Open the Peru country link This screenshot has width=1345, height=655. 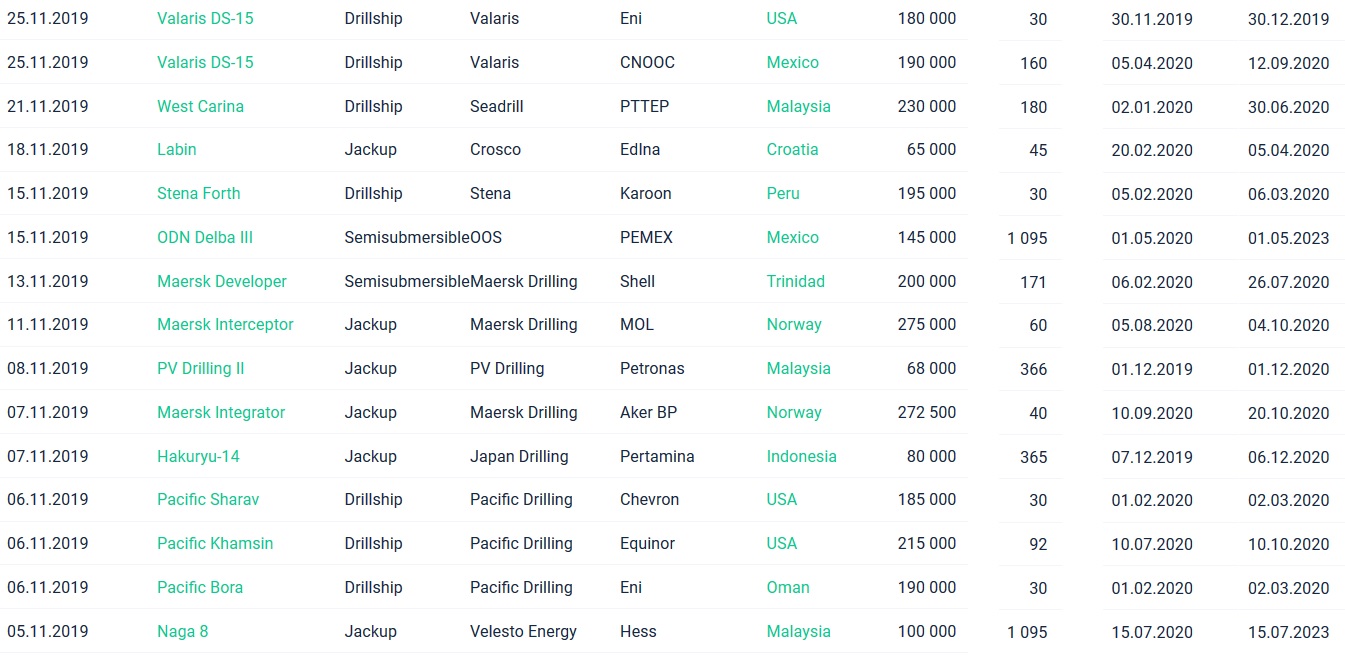pos(783,193)
